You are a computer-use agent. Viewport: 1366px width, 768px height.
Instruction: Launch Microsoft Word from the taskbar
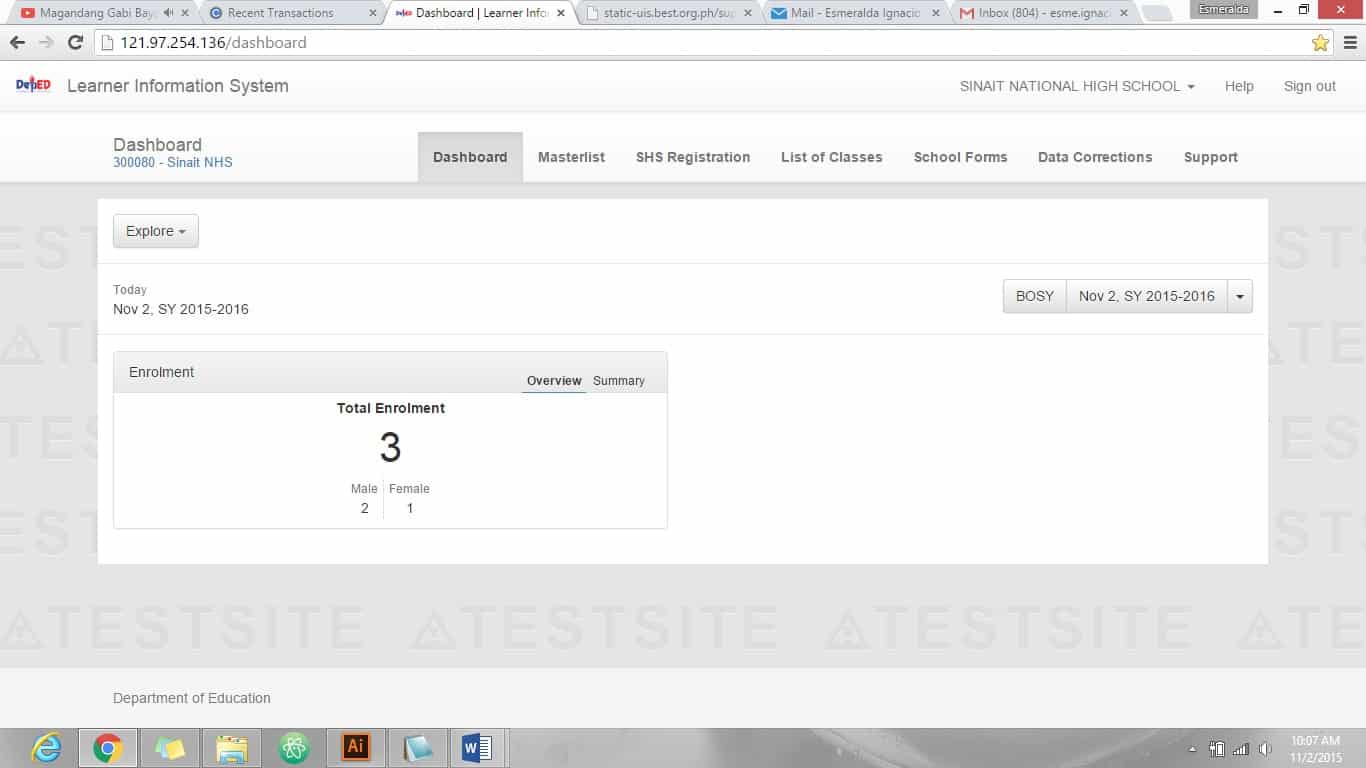tap(476, 747)
